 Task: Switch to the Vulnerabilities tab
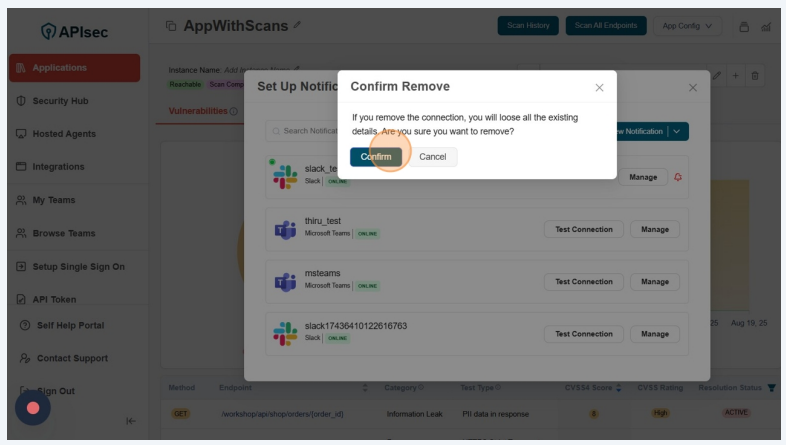pyautogui.click(x=198, y=111)
